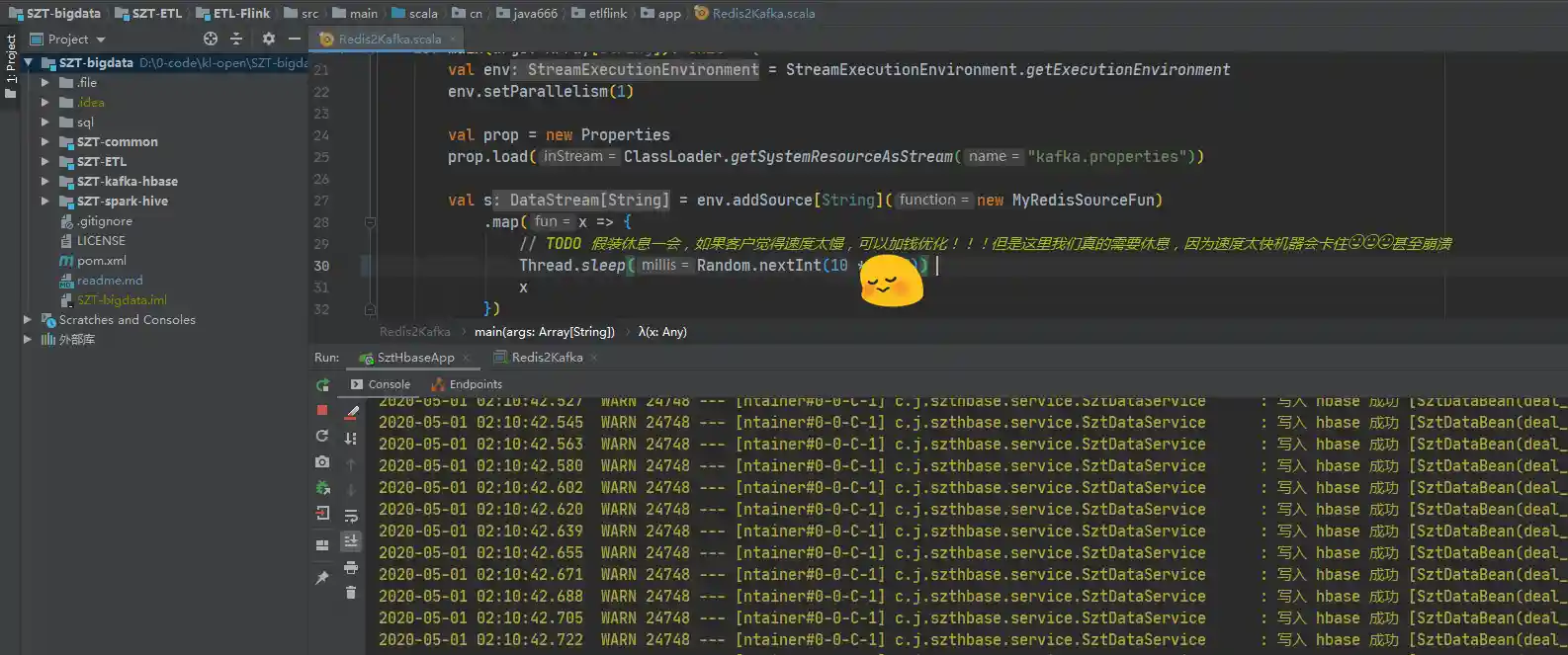
Task: Select pom.xml in the project tree
Action: [101, 261]
